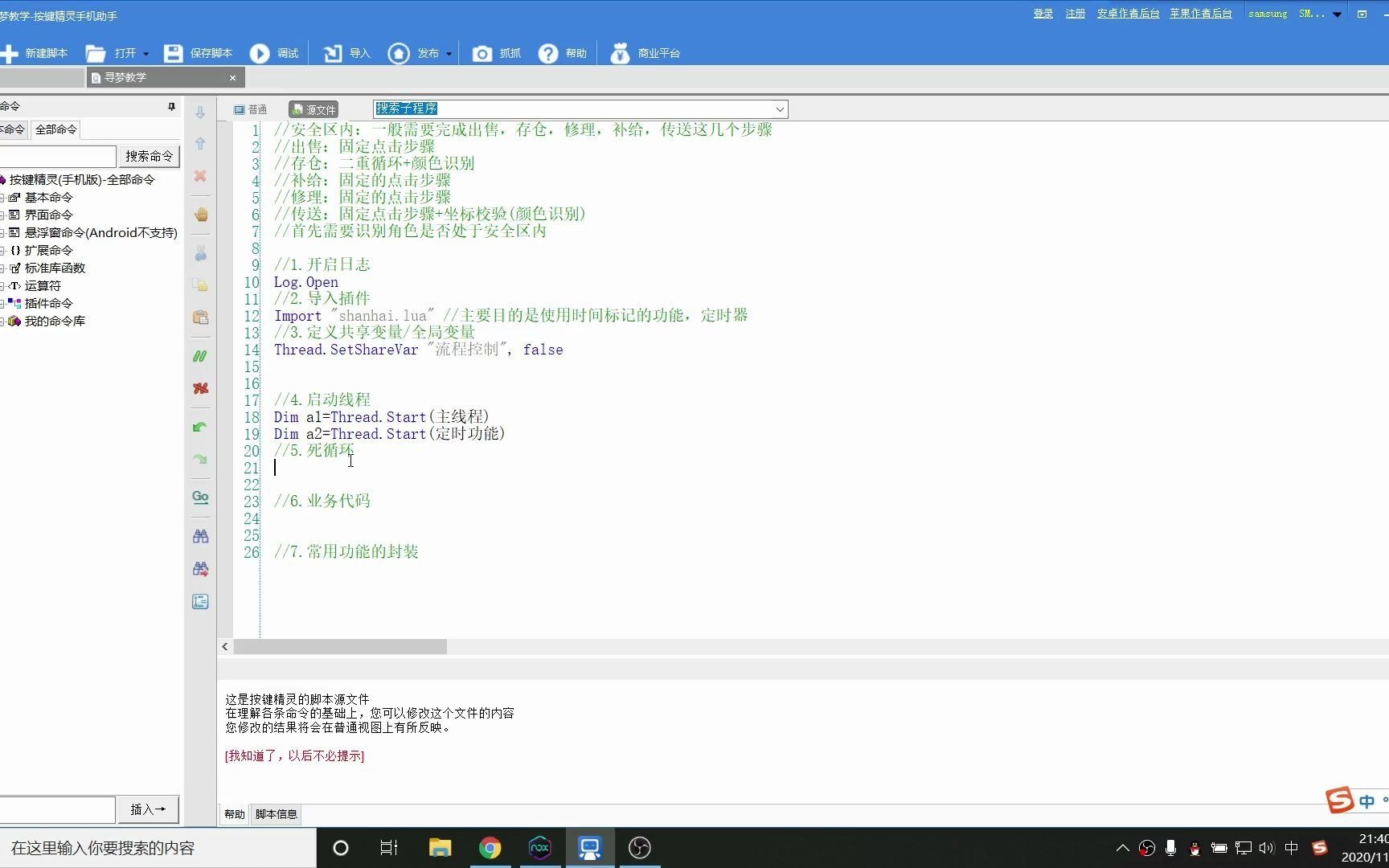Switch to 普通 view tab
Viewport: 1389px width, 868px height.
250,109
